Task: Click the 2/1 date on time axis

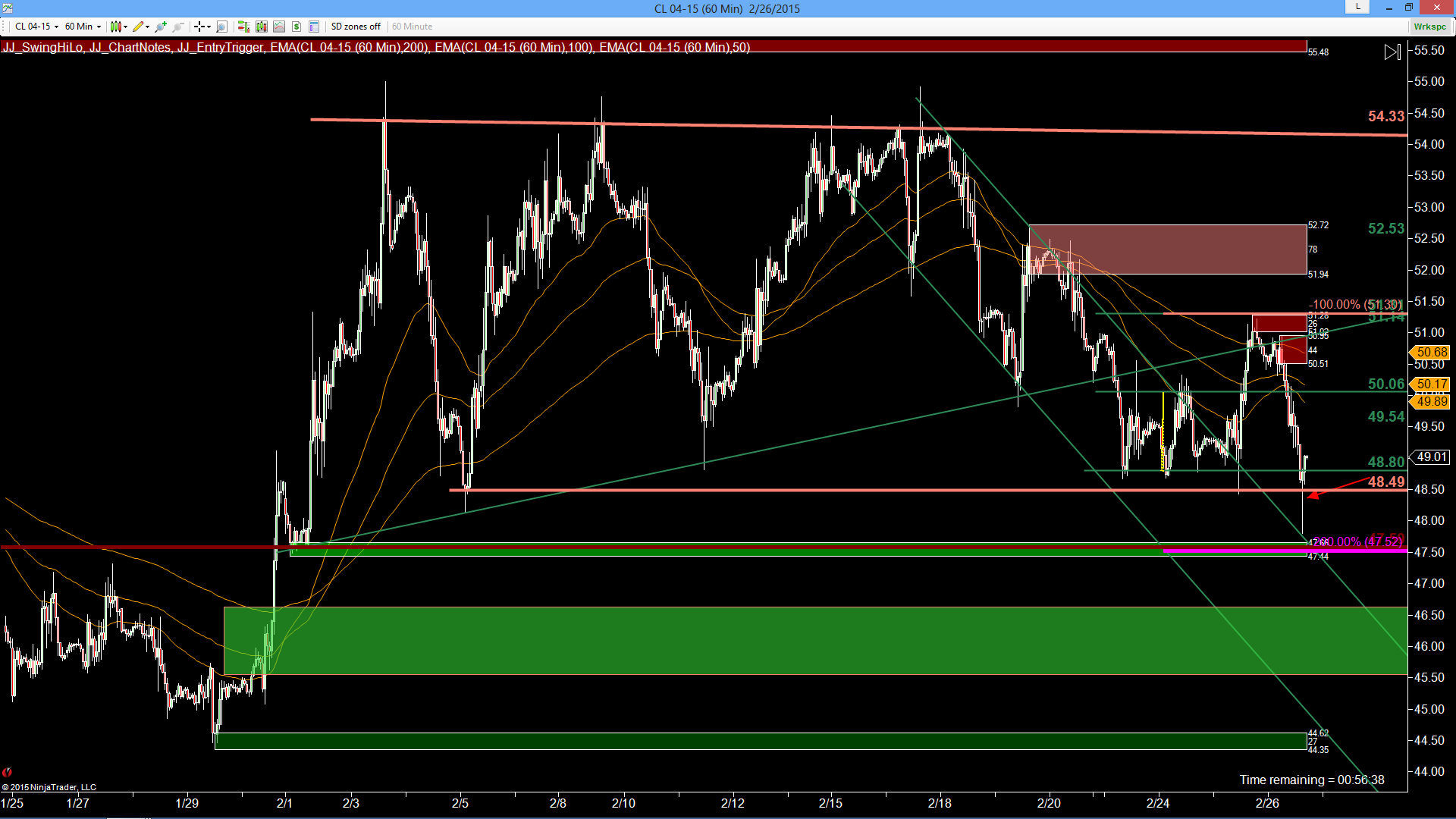Action: click(x=284, y=803)
